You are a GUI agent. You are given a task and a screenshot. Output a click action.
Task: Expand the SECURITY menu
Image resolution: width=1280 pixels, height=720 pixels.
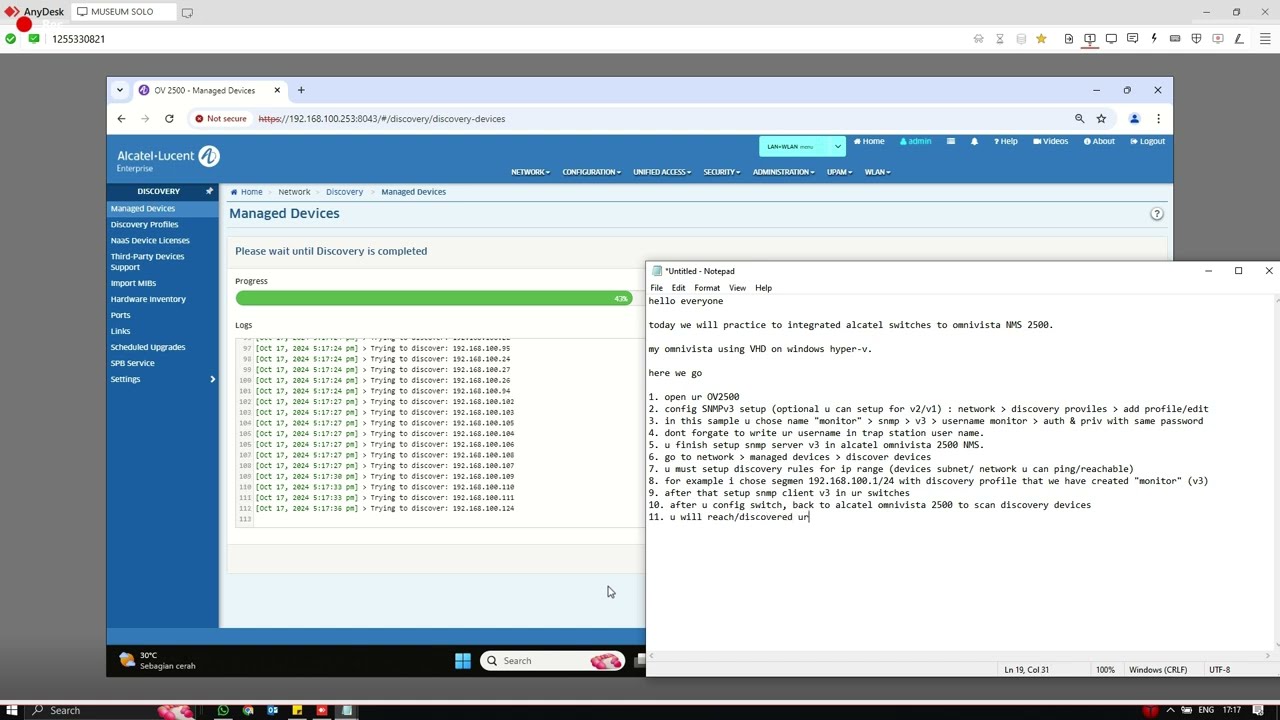click(x=721, y=172)
